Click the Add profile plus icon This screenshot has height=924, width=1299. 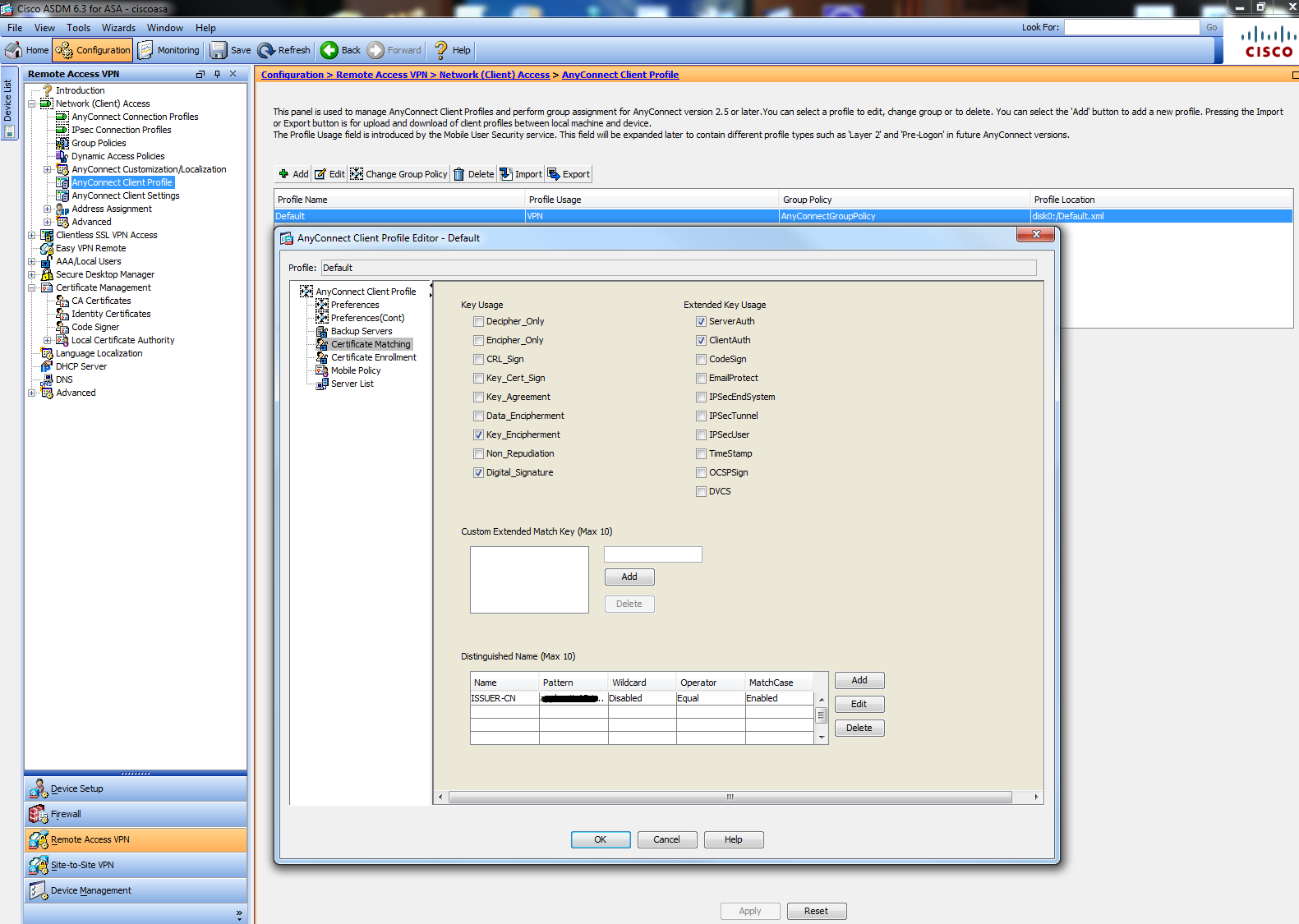[283, 174]
